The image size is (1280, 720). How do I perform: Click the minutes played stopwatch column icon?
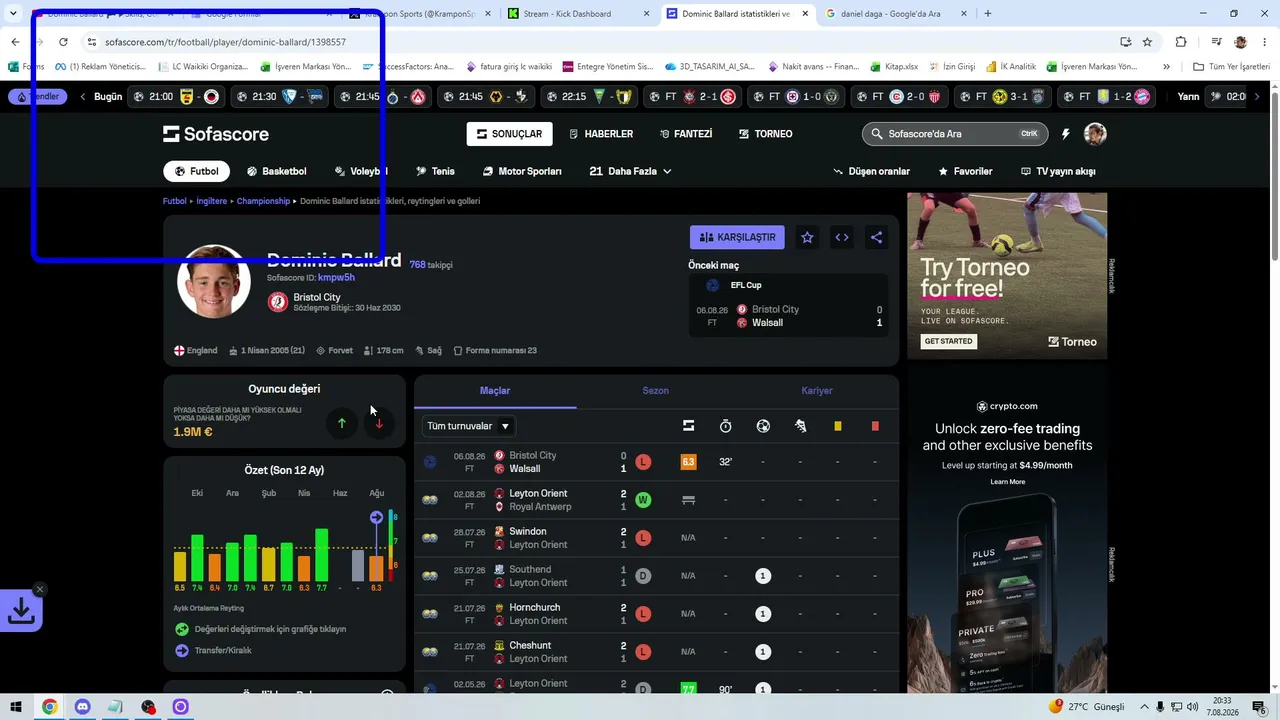726,426
